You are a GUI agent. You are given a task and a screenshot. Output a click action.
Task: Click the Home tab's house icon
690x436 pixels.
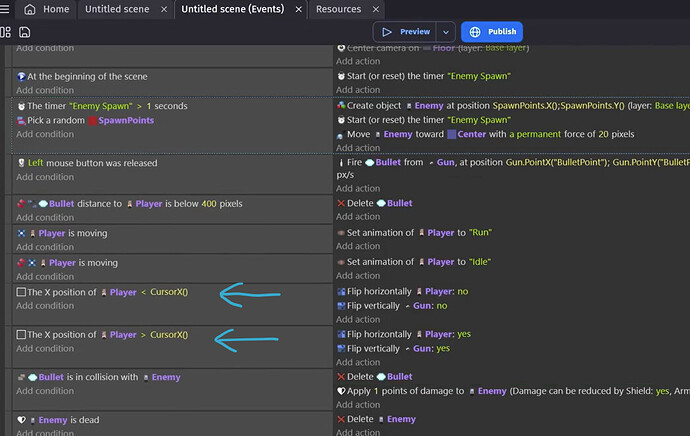(x=30, y=9)
